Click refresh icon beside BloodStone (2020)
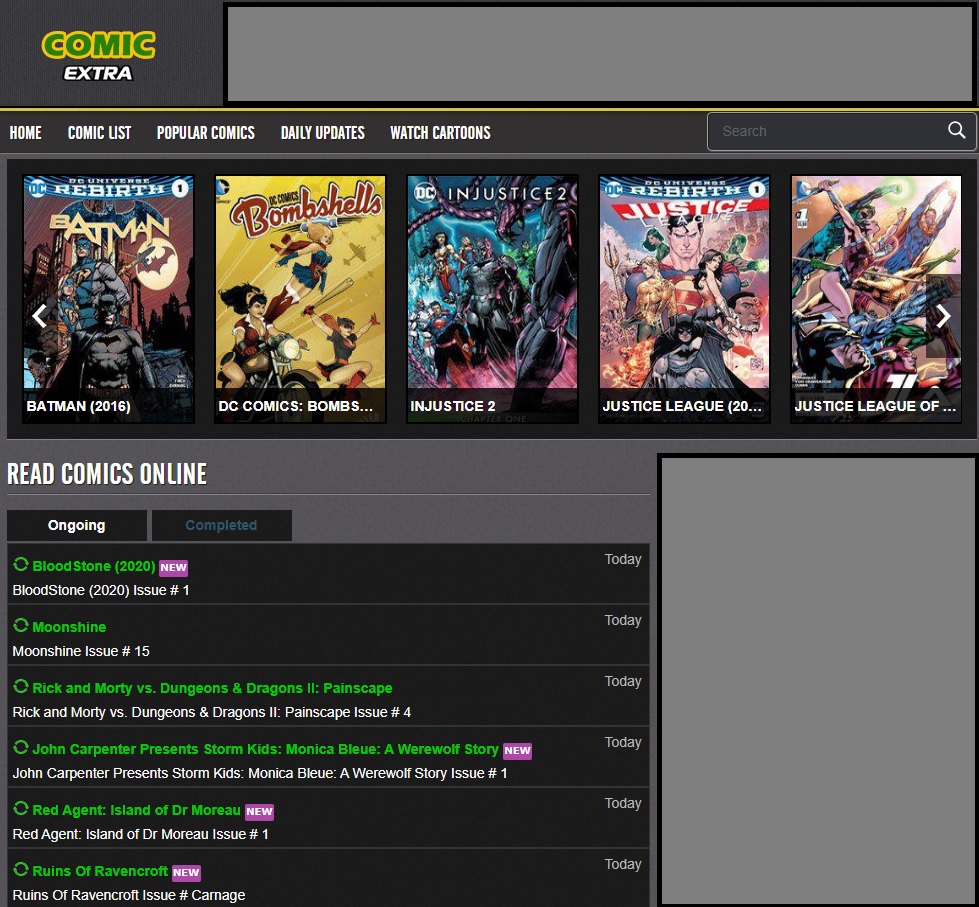 click(21, 564)
